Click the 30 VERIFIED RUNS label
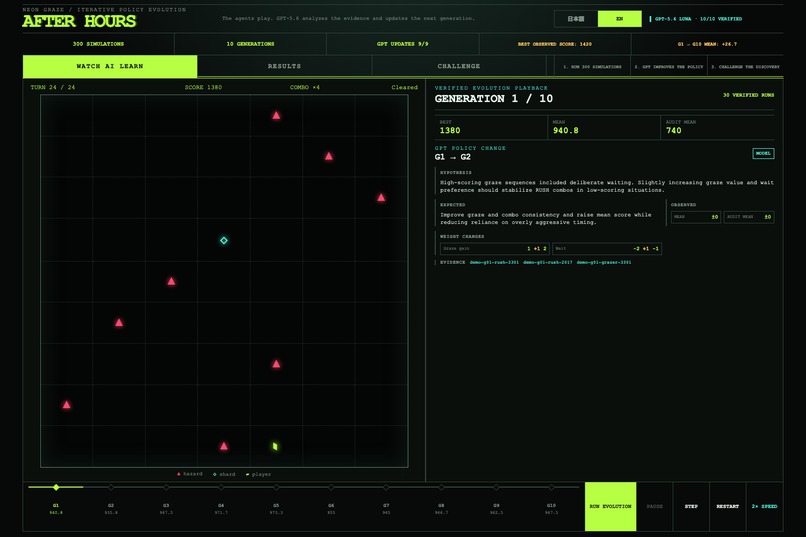This screenshot has width=806, height=537. [x=748, y=95]
